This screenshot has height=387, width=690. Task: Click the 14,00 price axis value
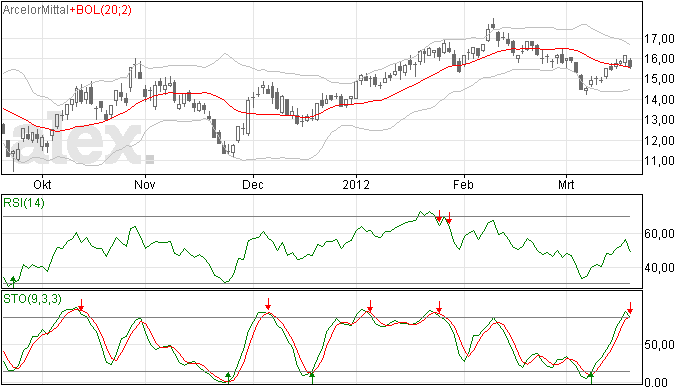tap(660, 100)
